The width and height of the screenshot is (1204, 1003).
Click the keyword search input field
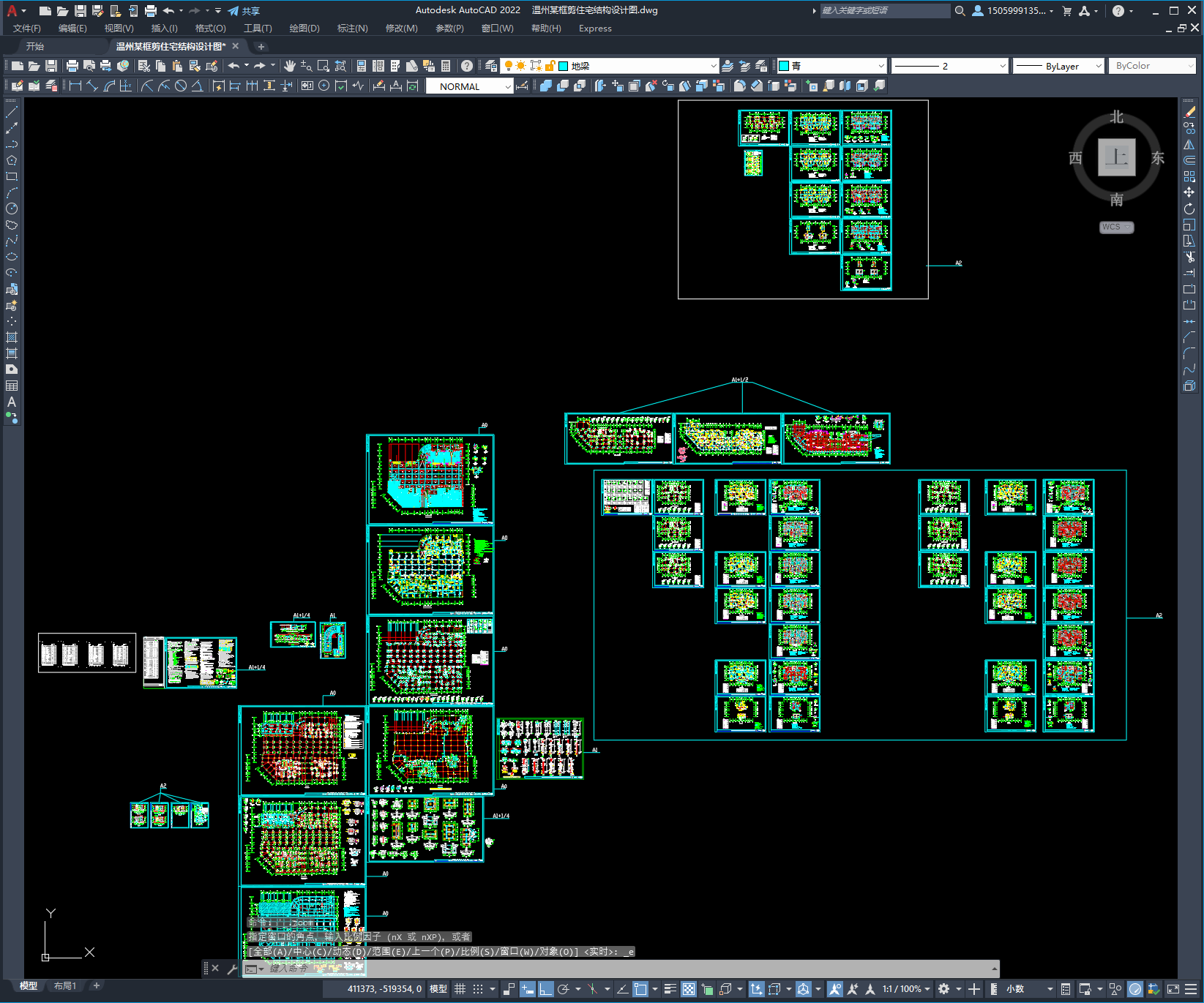pos(885,11)
